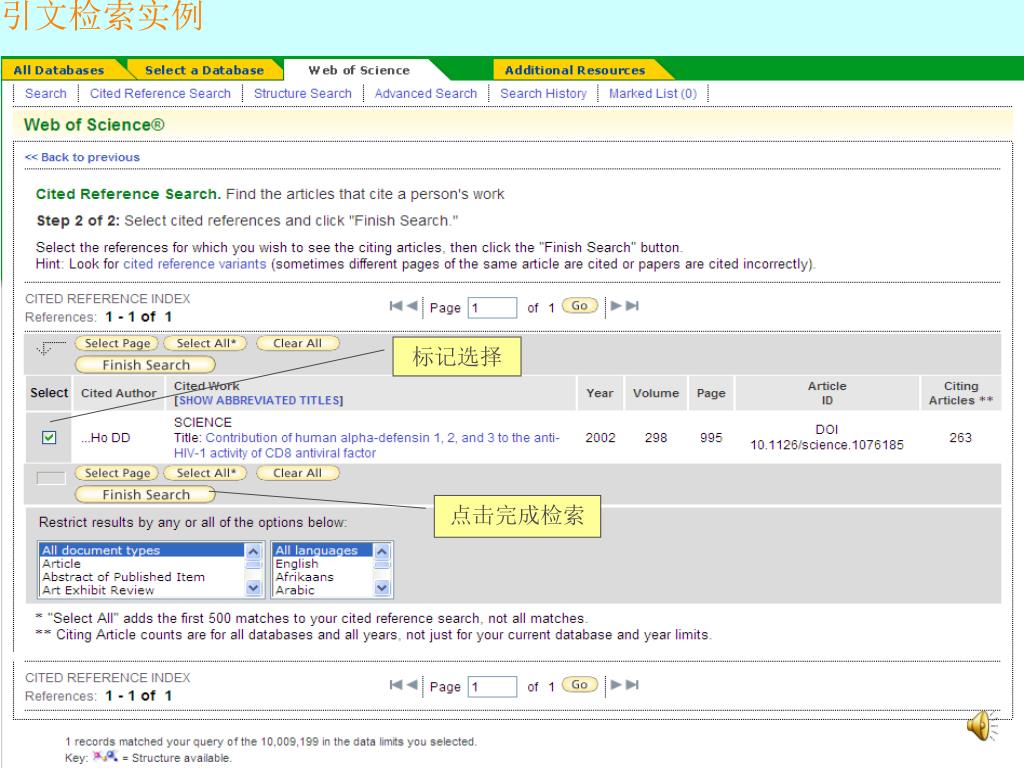The image size is (1024, 768).
Task: Click the speaker audio icon
Action: point(982,726)
